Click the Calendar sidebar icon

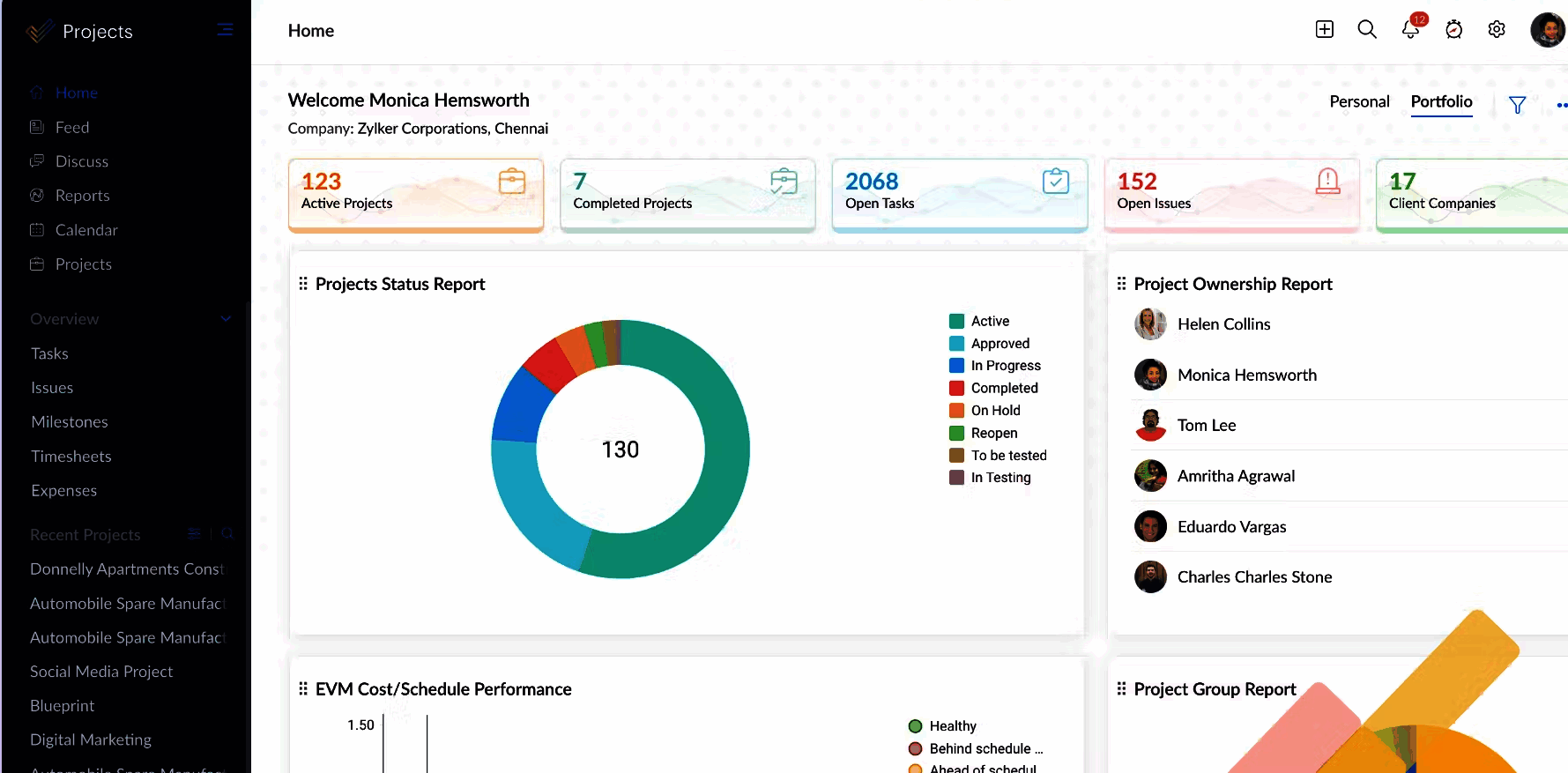tap(36, 230)
